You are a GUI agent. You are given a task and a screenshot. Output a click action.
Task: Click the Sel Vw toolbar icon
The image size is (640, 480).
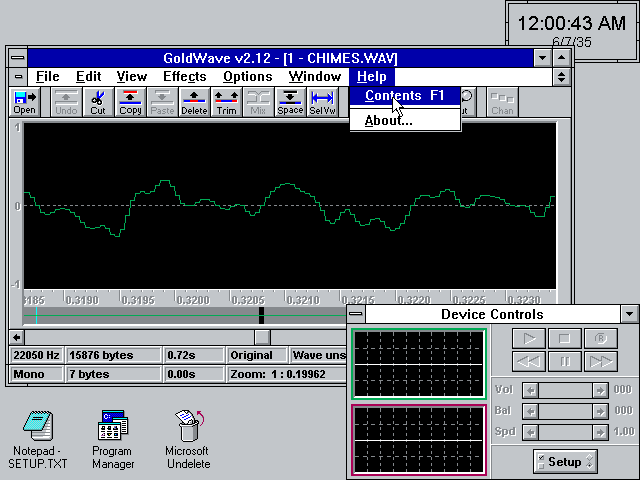[x=322, y=102]
